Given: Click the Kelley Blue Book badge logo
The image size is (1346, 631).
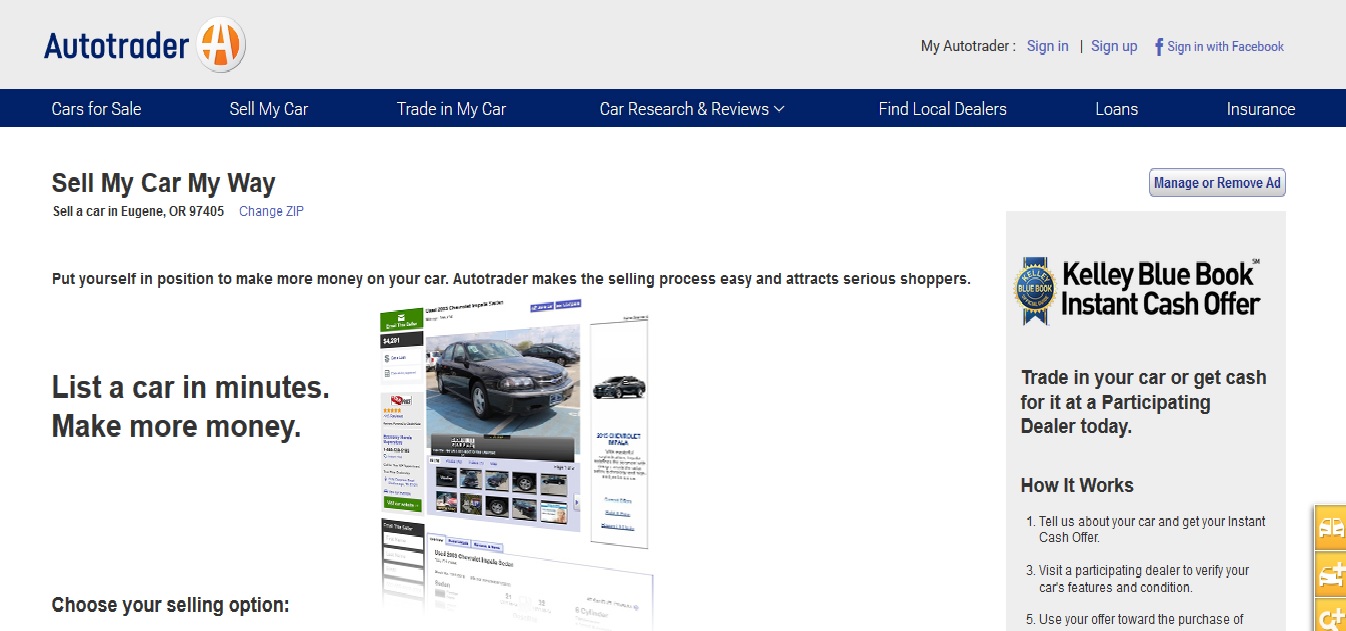Looking at the screenshot, I should click(x=1034, y=290).
